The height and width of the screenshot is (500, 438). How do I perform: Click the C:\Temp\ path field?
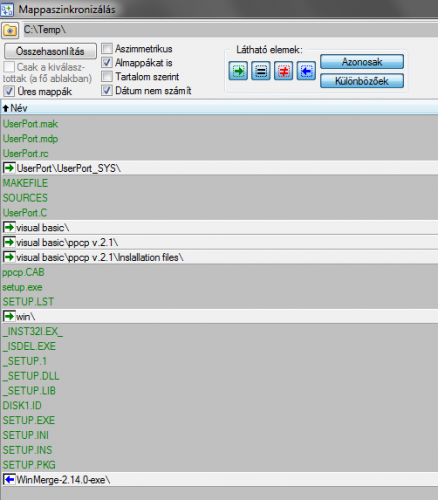230,30
